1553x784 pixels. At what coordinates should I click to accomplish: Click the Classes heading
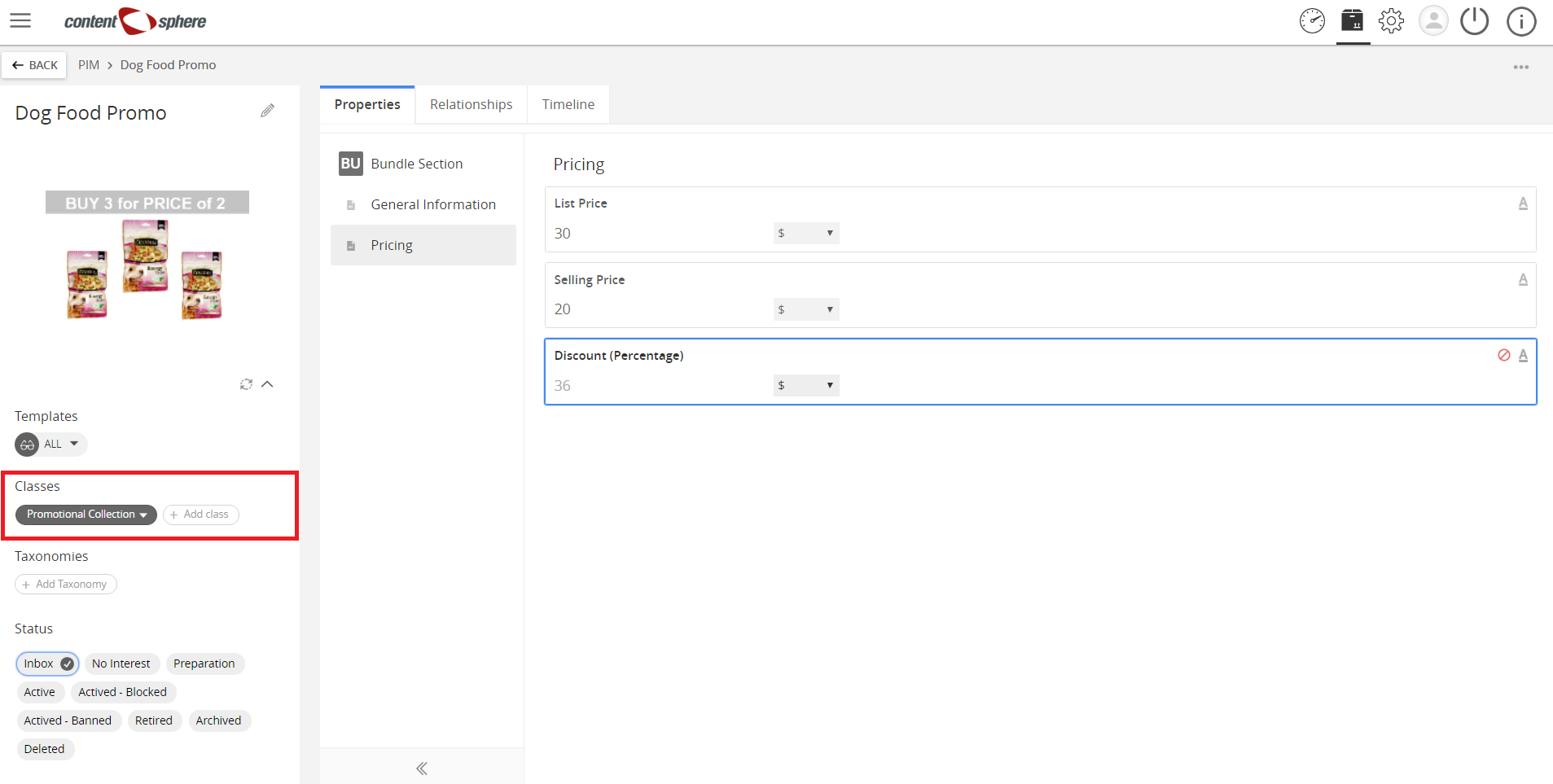point(37,486)
